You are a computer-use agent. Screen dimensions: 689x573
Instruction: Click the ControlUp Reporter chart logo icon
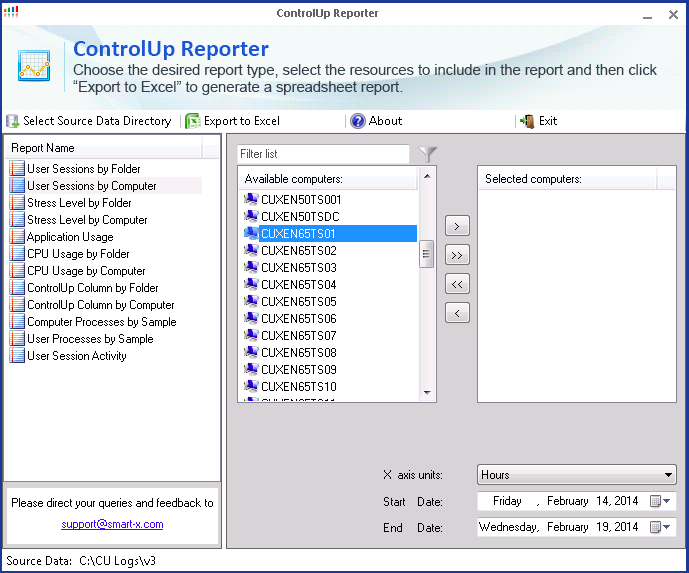tap(34, 65)
